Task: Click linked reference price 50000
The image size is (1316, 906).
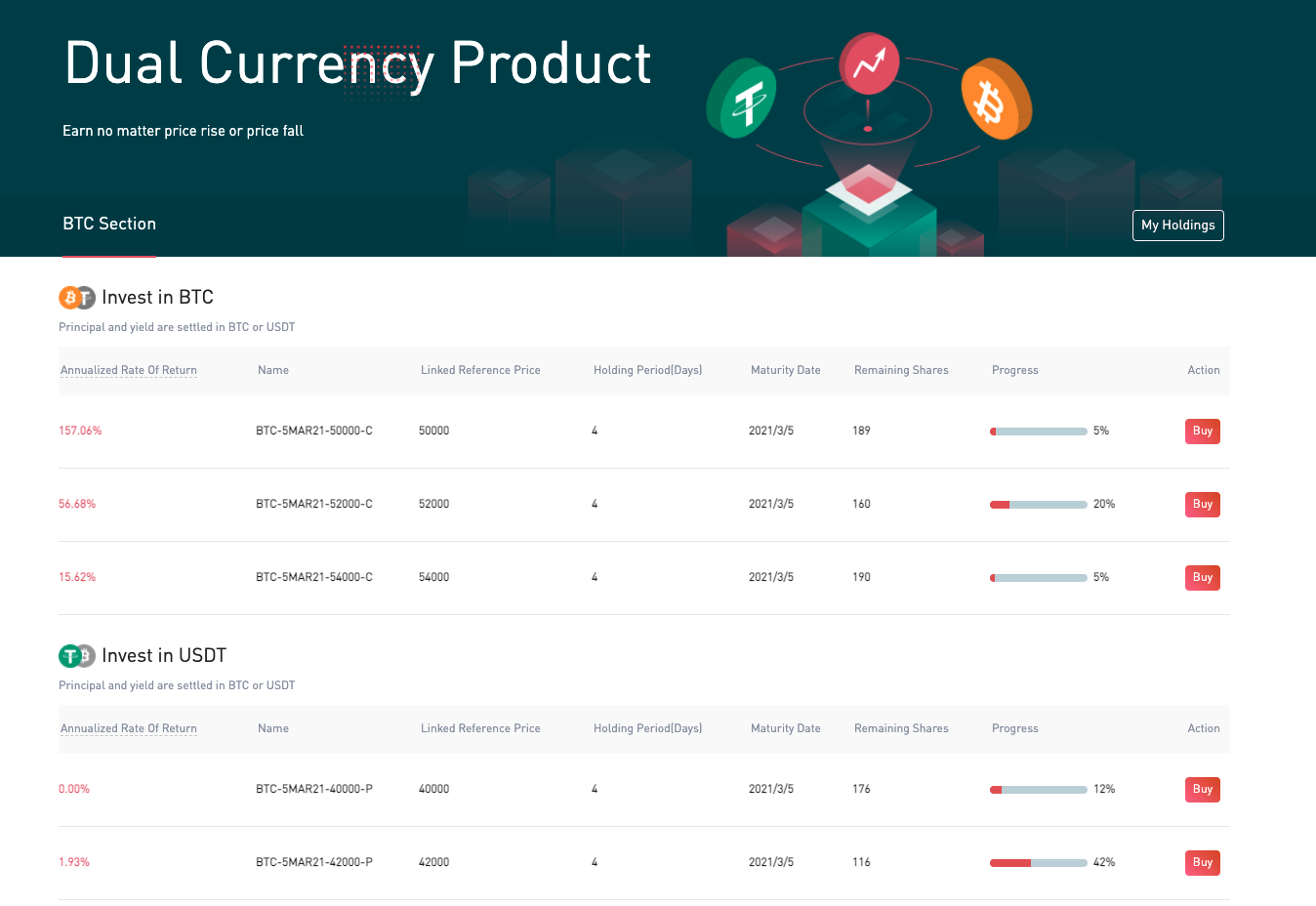Action: [434, 431]
